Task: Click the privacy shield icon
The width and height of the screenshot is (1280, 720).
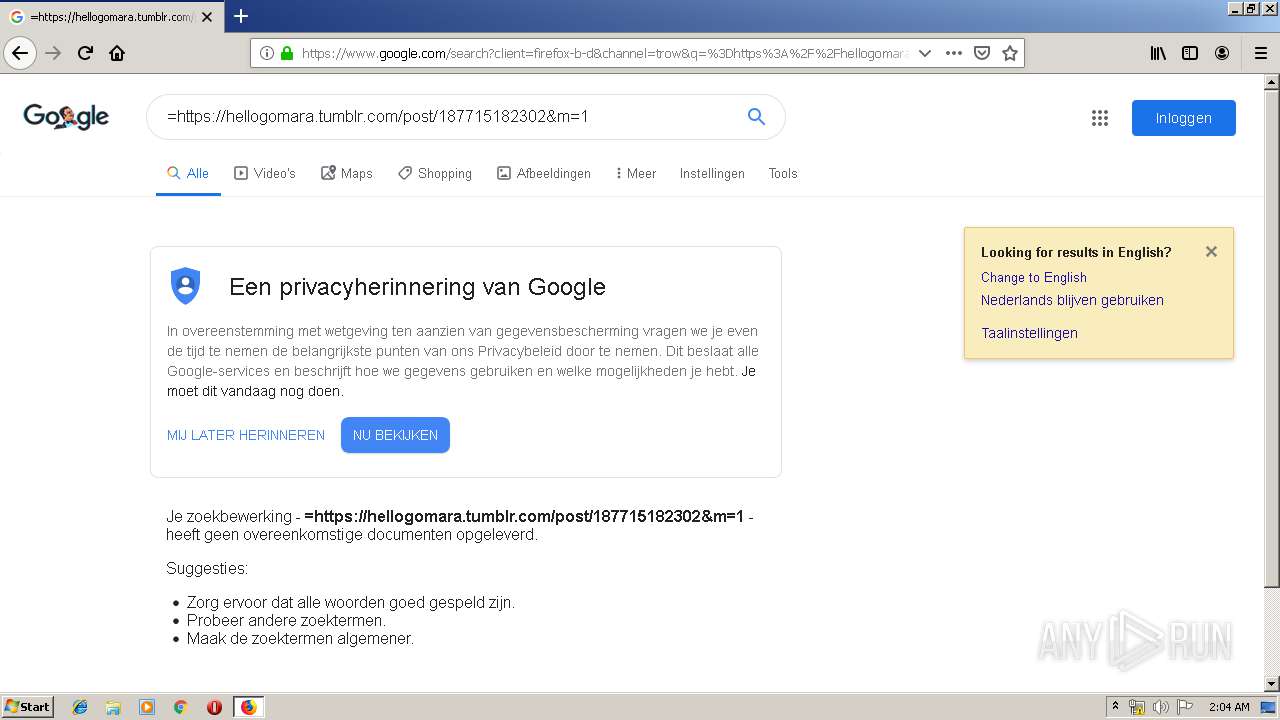Action: (x=185, y=286)
